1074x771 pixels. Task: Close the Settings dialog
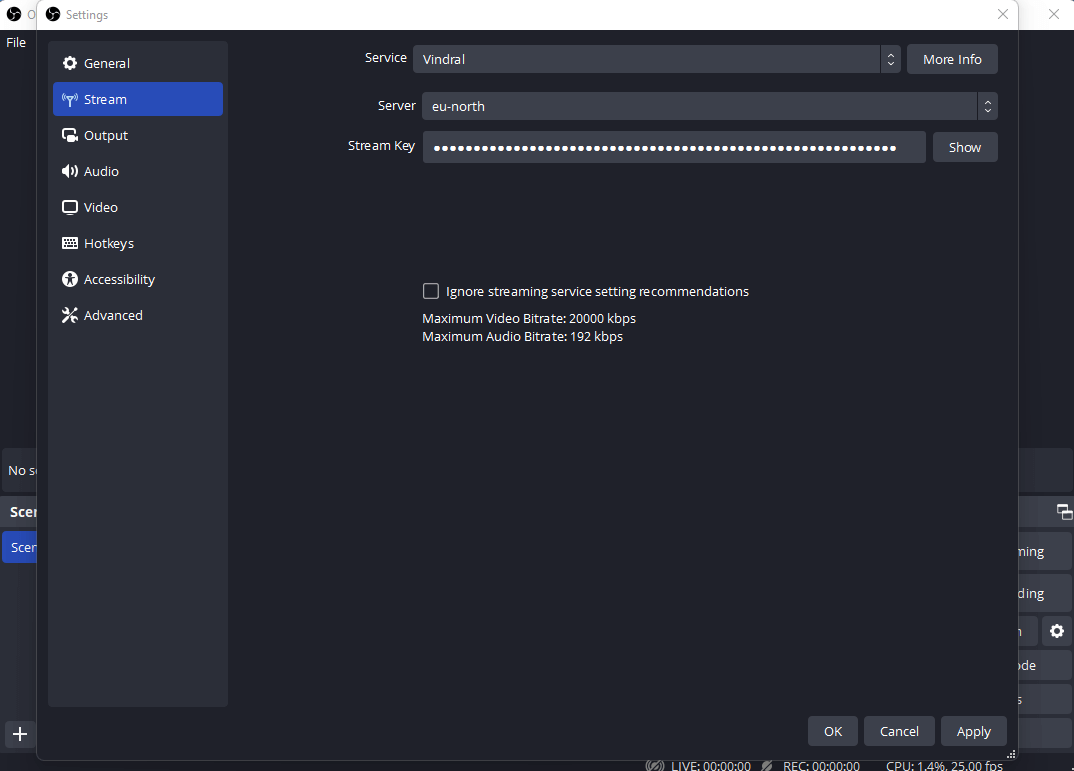pyautogui.click(x=1003, y=14)
